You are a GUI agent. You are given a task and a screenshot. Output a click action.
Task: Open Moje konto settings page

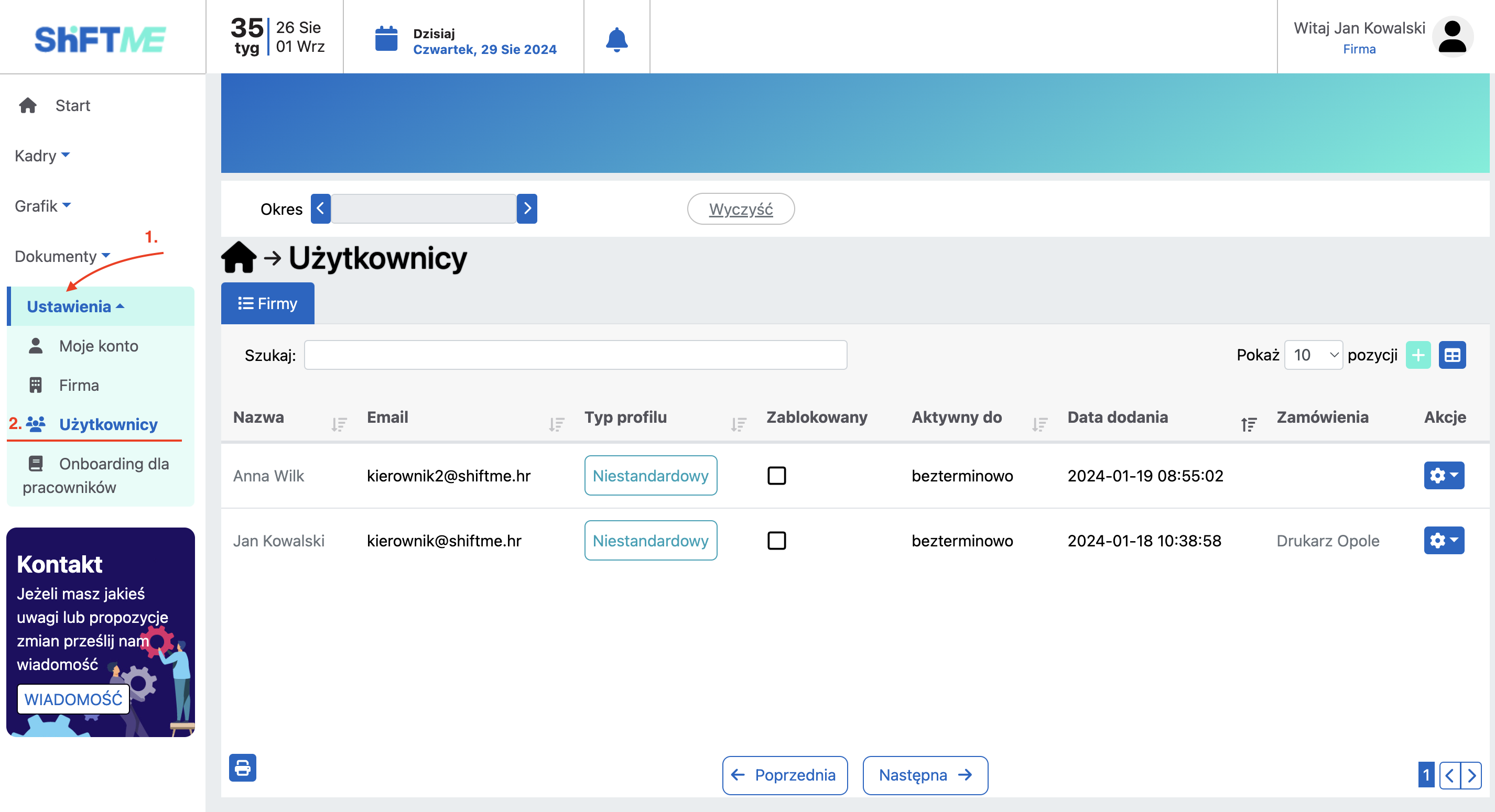pyautogui.click(x=99, y=346)
